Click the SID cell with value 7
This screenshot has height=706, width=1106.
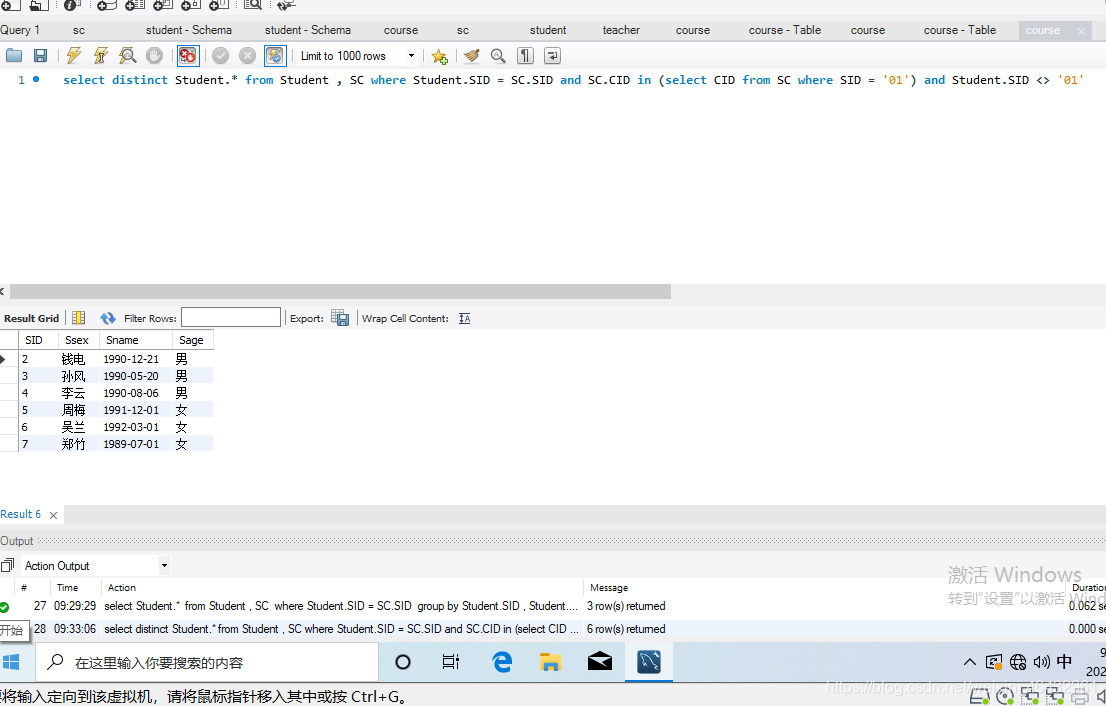pyautogui.click(x=38, y=444)
